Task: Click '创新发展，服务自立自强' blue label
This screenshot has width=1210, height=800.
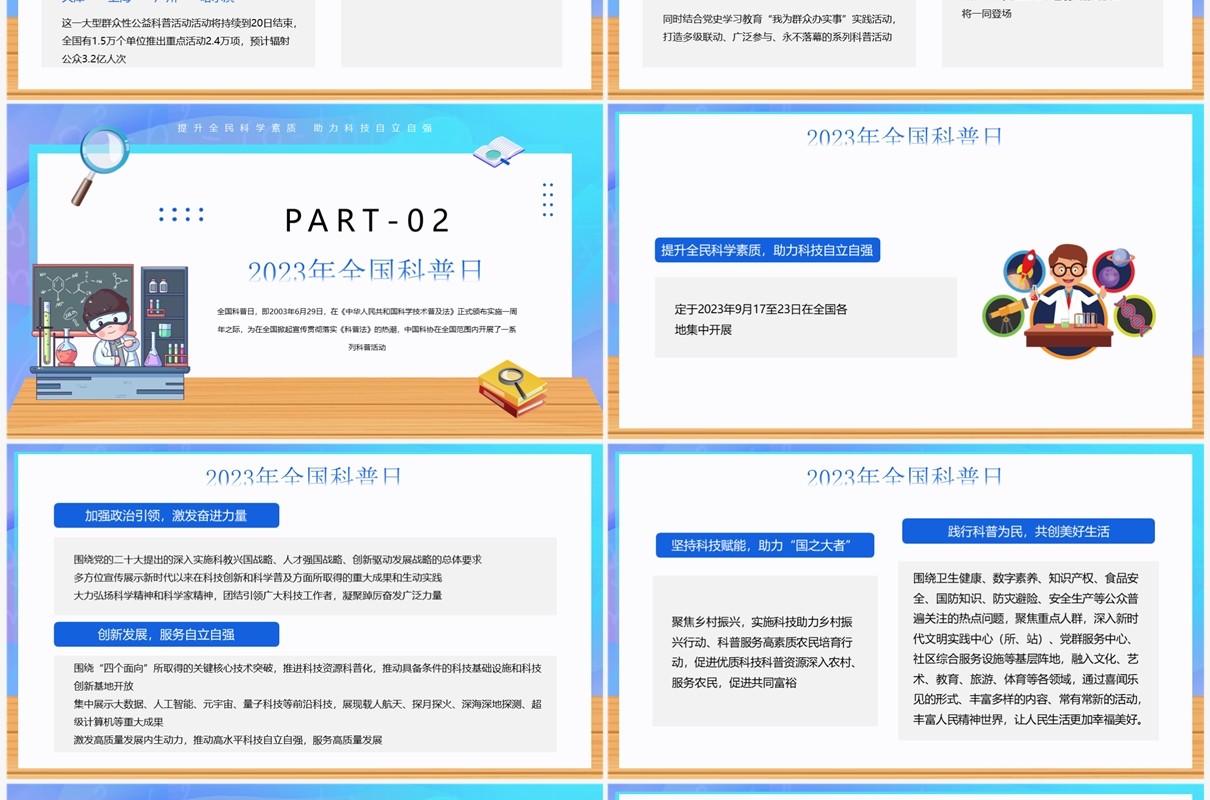Action: 166,634
